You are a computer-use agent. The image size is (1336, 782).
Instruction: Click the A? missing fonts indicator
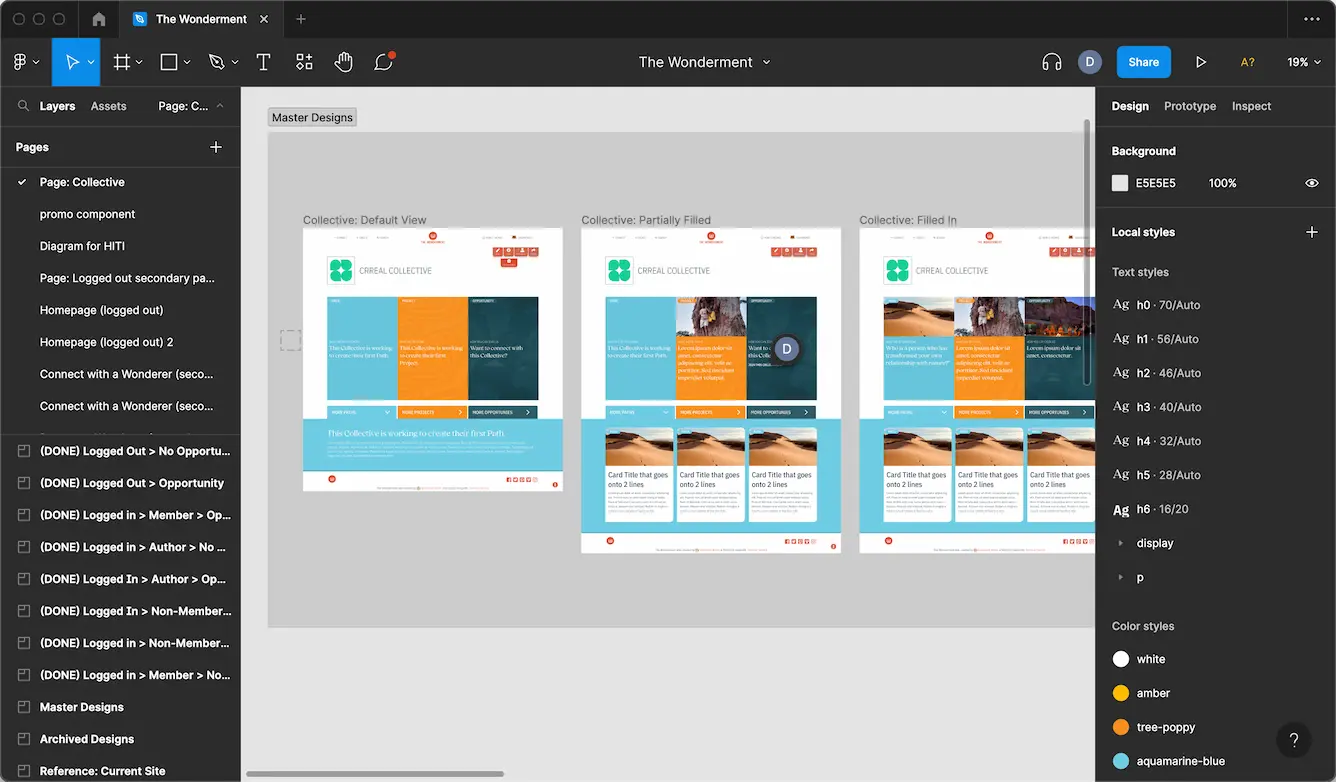tap(1248, 62)
